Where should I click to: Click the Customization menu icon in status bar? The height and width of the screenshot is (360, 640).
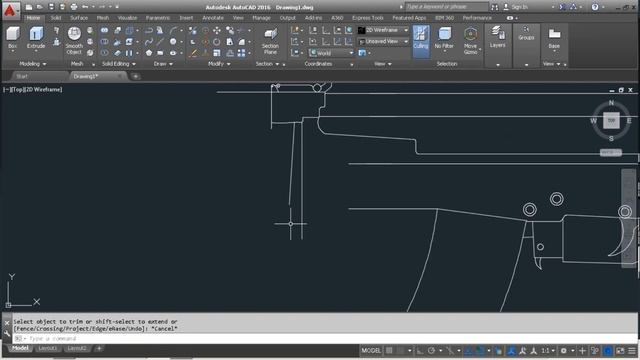[x=632, y=351]
